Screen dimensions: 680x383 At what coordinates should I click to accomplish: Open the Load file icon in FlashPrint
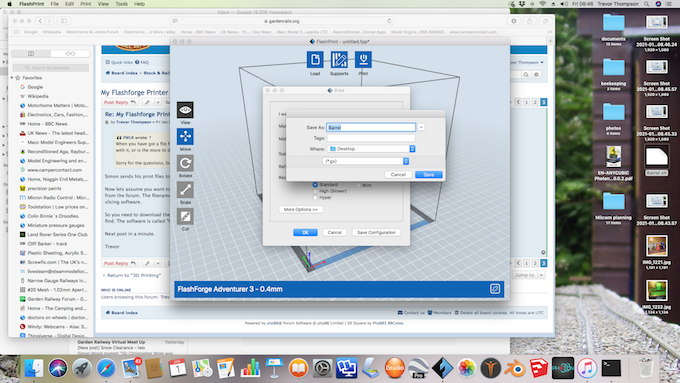coord(315,60)
